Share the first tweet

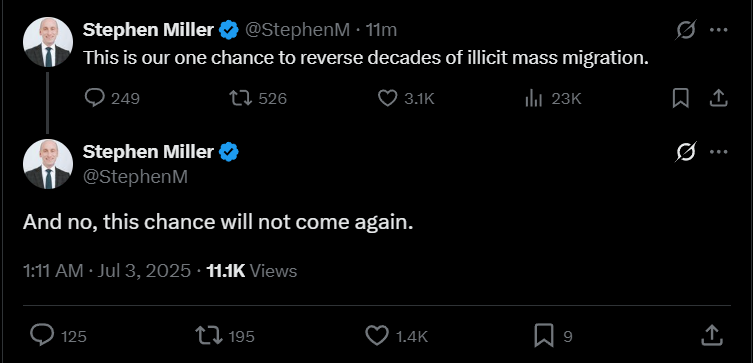718,98
